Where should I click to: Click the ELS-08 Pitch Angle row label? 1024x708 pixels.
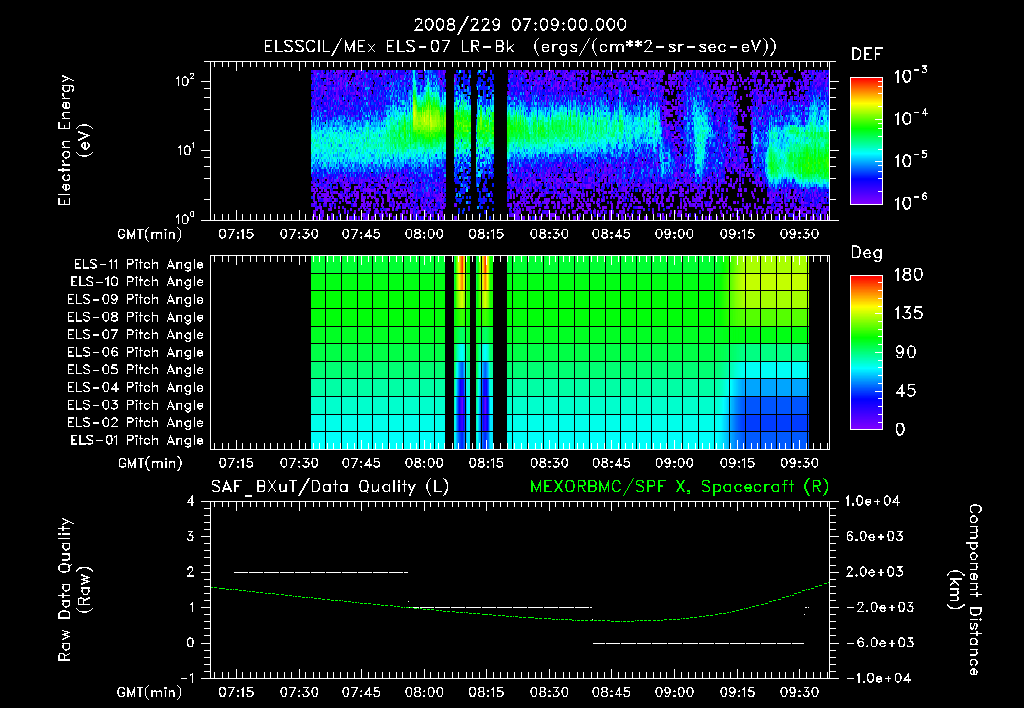136,317
